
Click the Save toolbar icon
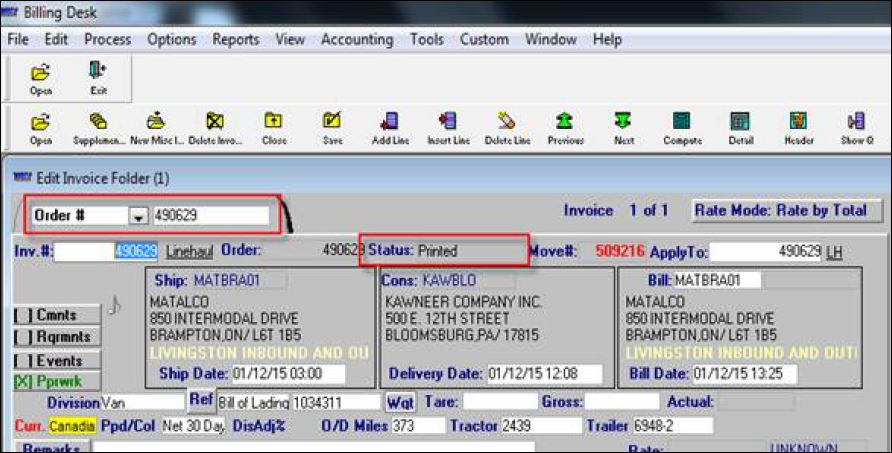[332, 127]
